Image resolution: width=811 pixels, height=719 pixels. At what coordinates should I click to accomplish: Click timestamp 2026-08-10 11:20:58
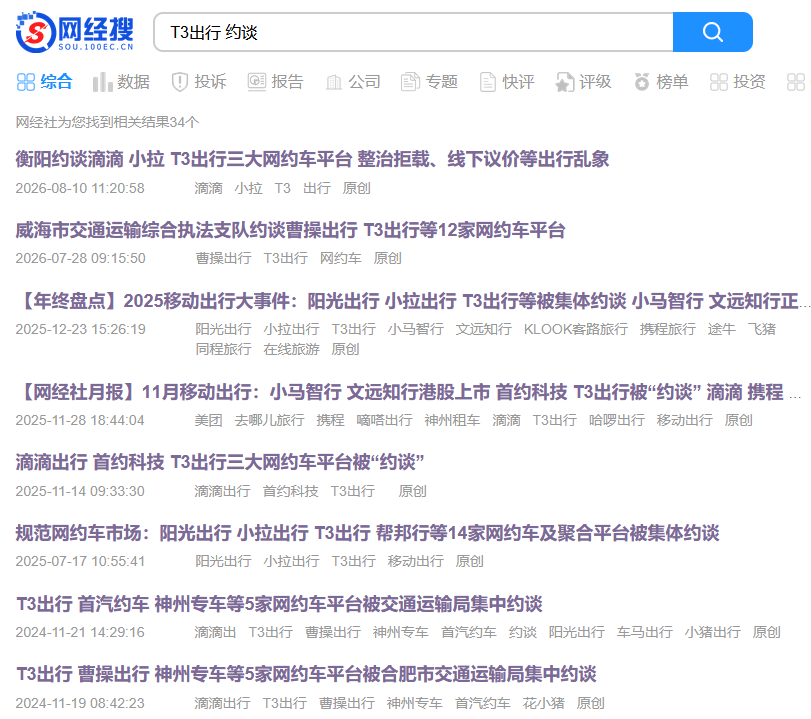(x=80, y=188)
